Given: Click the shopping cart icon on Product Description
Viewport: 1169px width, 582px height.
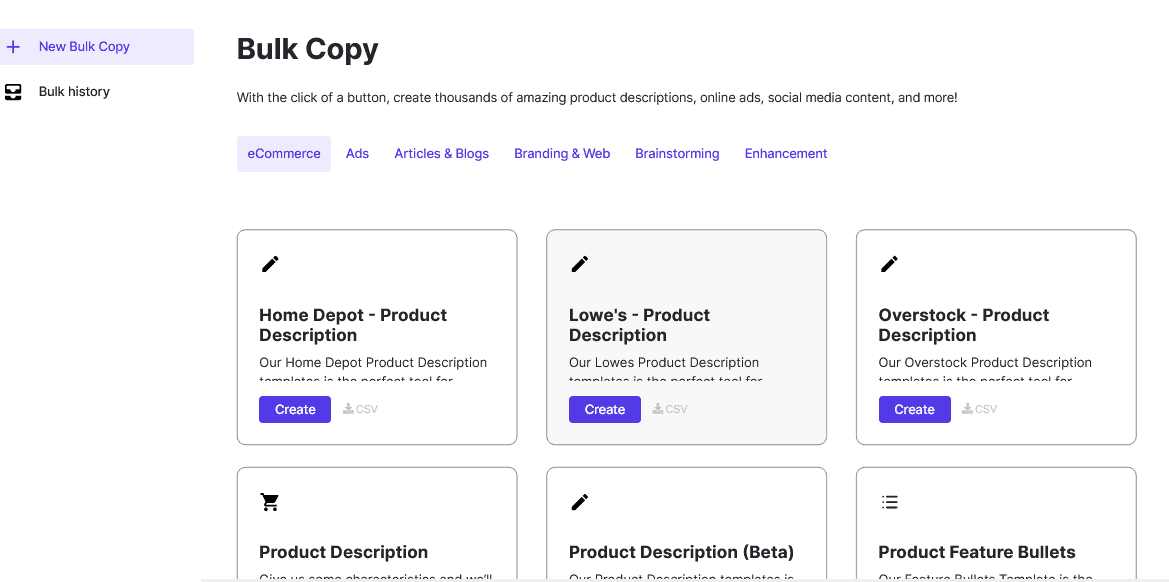Looking at the screenshot, I should coord(270,501).
